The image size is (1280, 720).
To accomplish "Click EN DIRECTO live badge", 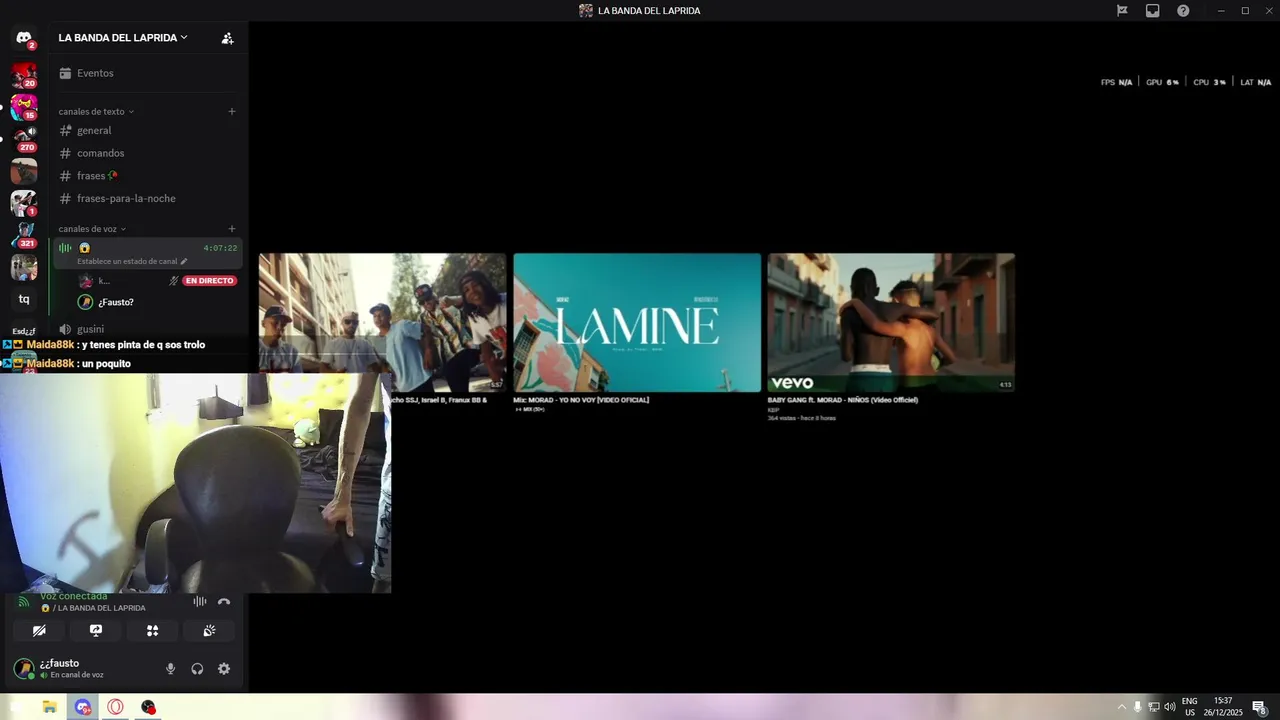I will tap(209, 281).
